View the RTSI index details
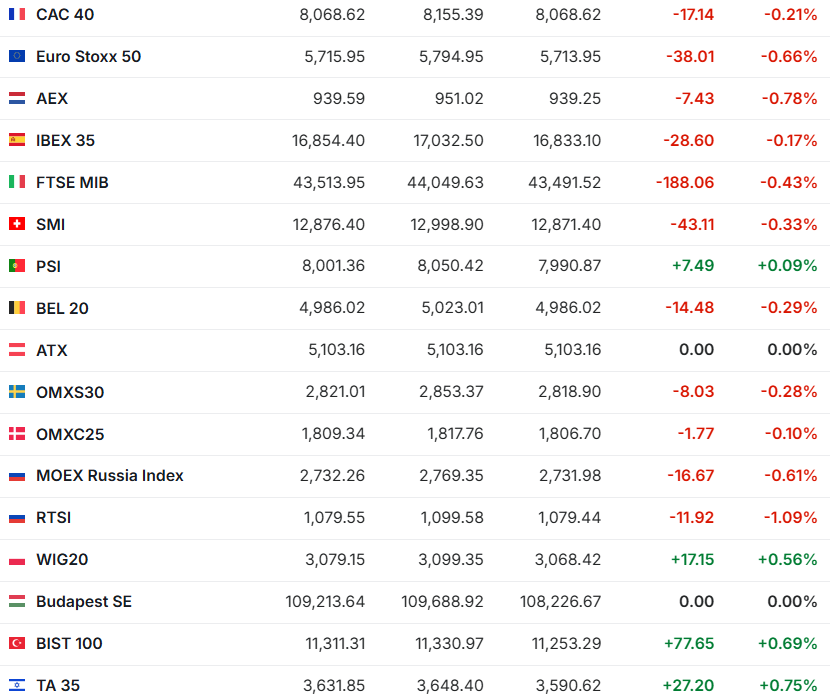The width and height of the screenshot is (830, 698). (54, 518)
